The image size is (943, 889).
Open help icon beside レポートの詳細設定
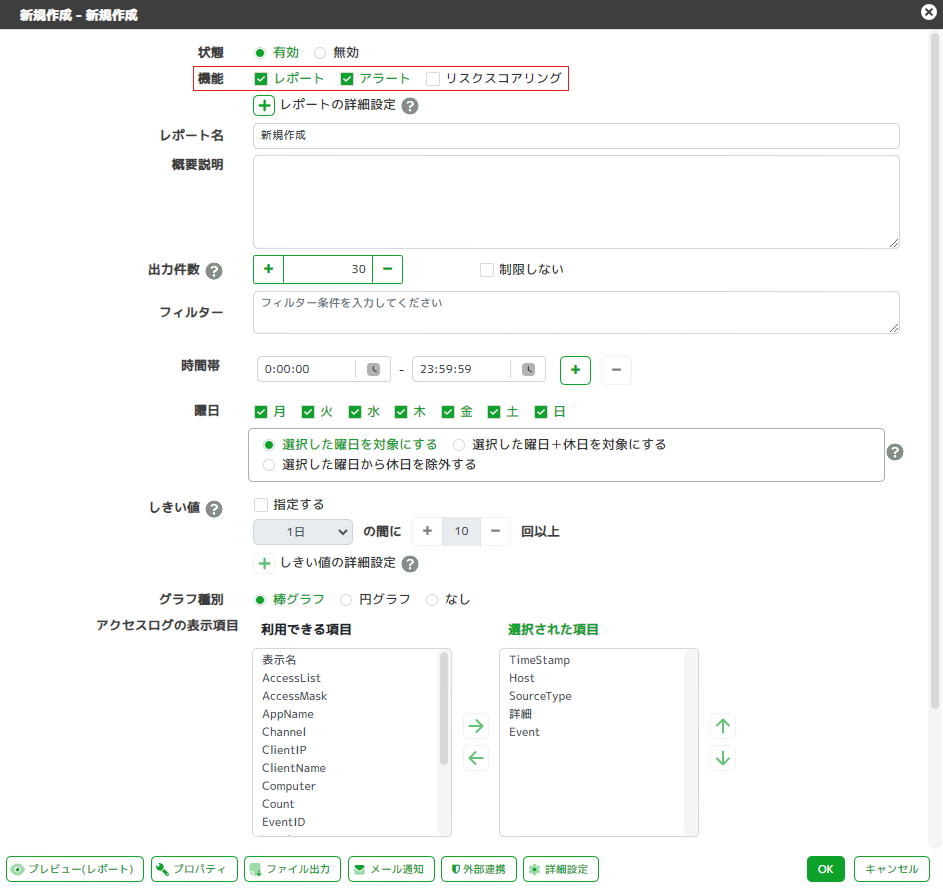pos(410,106)
